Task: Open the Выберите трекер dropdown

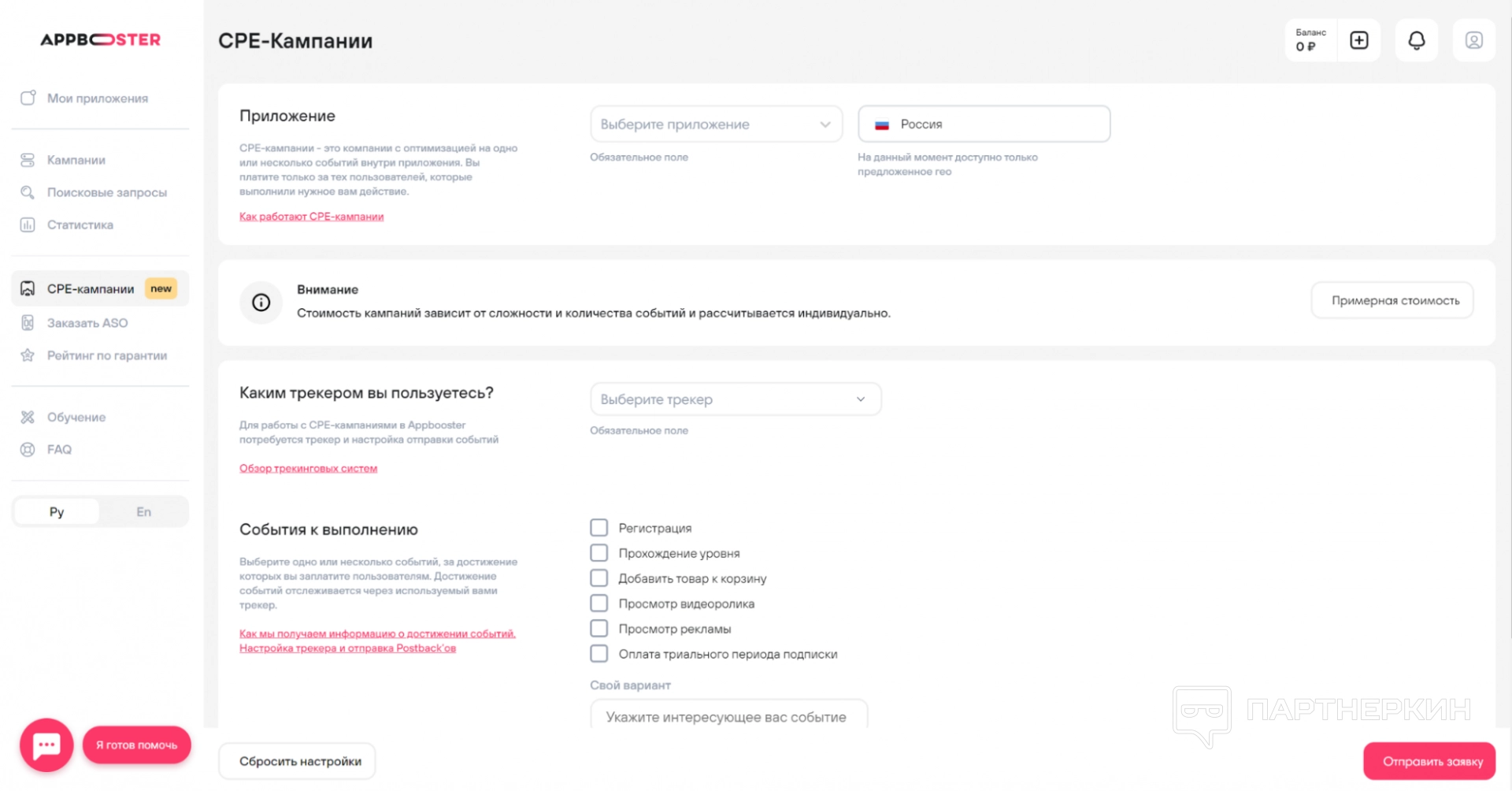Action: point(735,399)
